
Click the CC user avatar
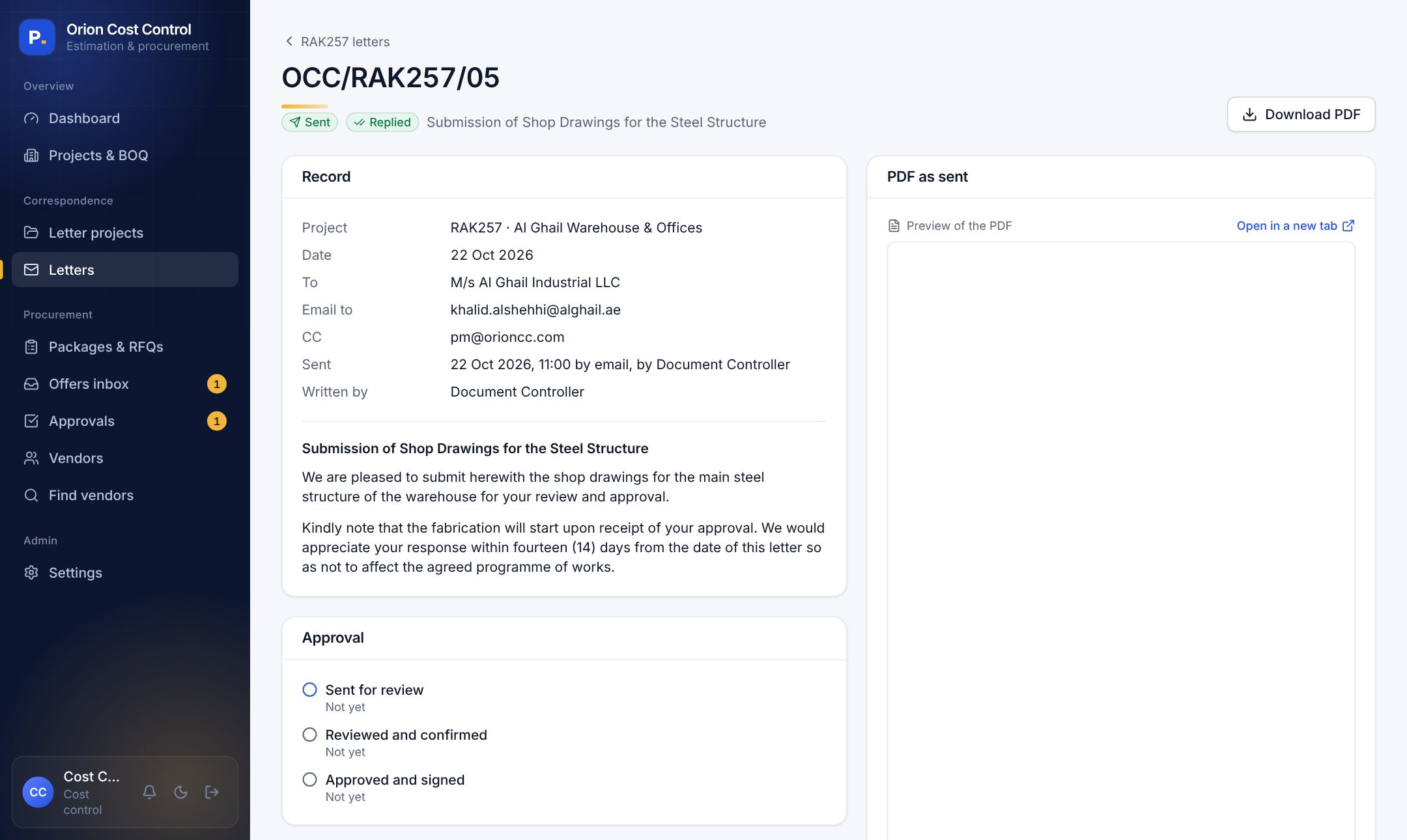point(38,792)
